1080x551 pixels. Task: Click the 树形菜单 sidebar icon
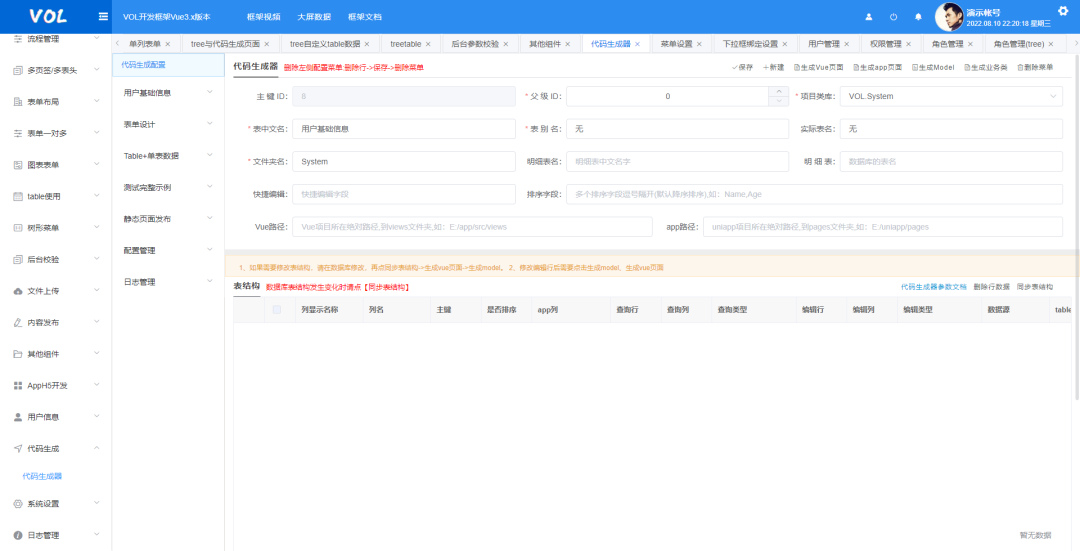point(19,228)
